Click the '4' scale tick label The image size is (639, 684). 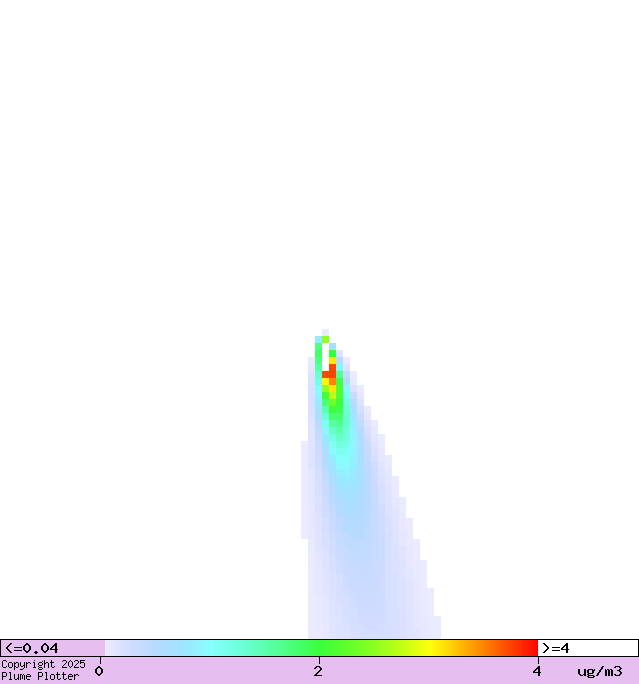click(x=537, y=671)
